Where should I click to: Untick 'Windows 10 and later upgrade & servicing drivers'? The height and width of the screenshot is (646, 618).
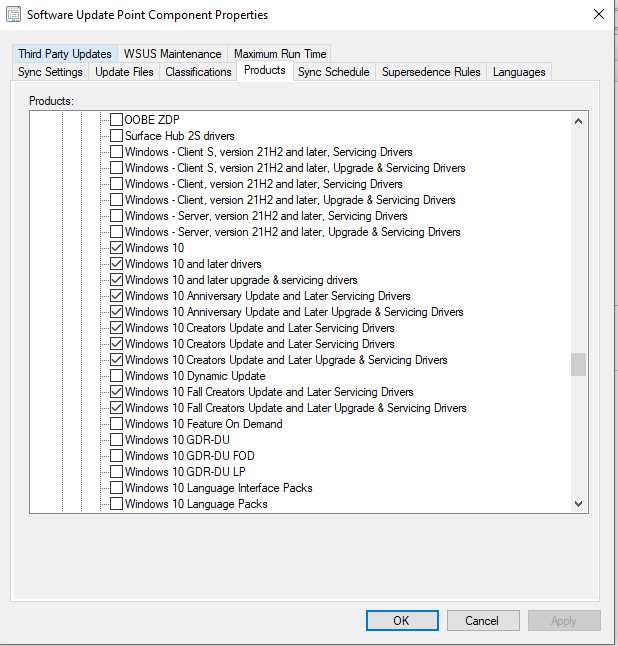point(117,280)
